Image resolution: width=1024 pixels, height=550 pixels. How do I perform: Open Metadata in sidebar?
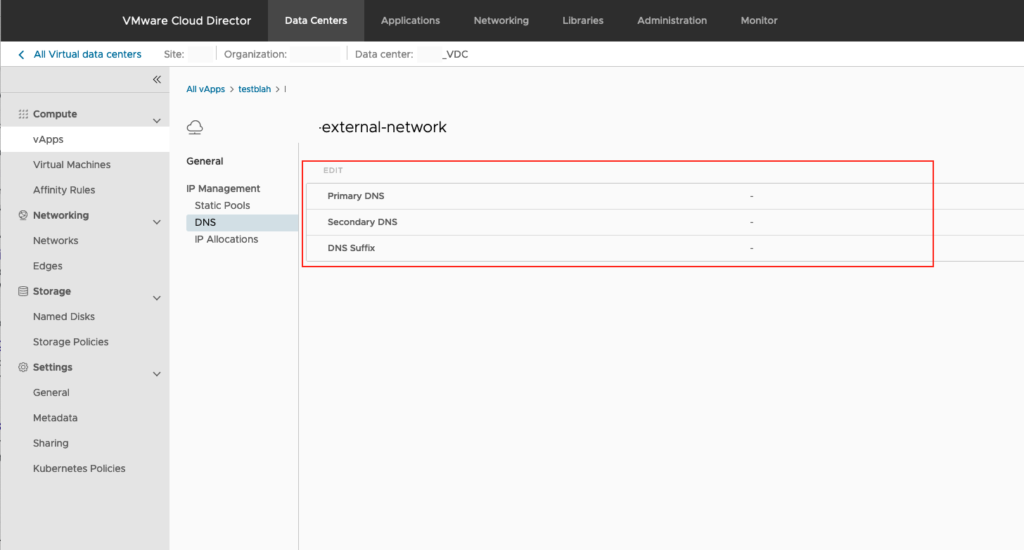tap(55, 418)
